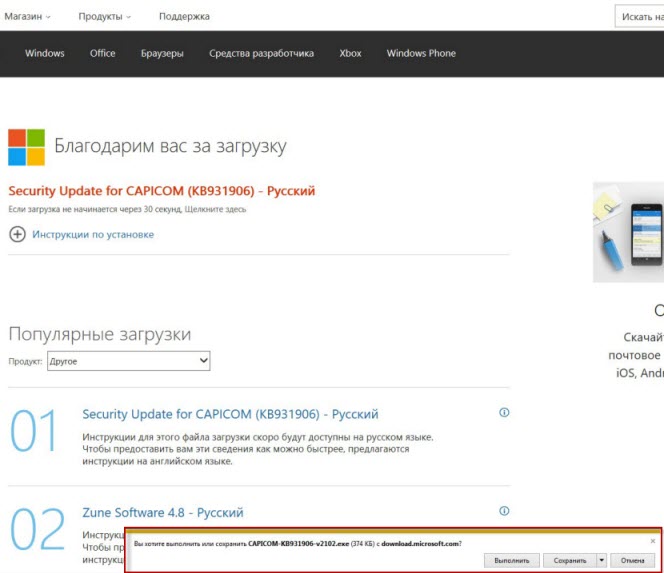Open 'Zune Software 4.8 - Русский' link
664x573 pixels.
pos(163,512)
